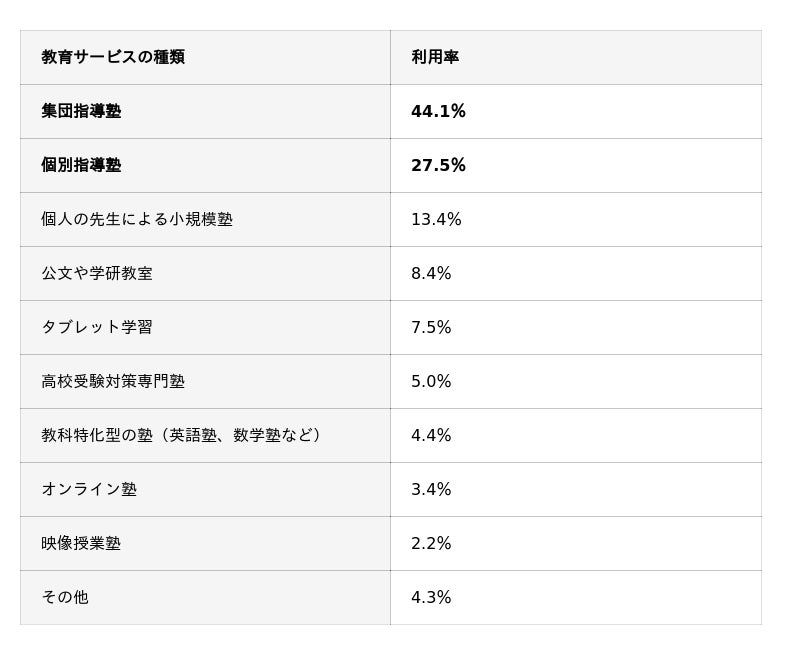Select the 個人の先生による小規模塾 cell
Viewport: 800px width, 655px height.
(x=137, y=219)
